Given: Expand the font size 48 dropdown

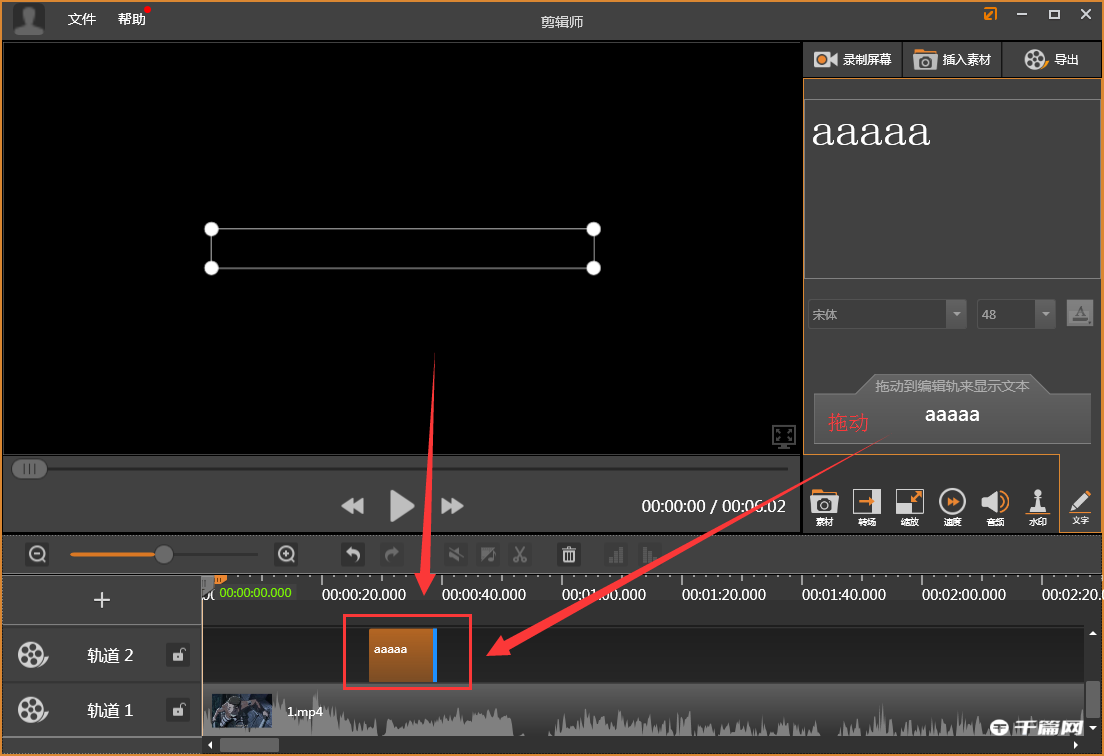Looking at the screenshot, I should [x=1045, y=314].
